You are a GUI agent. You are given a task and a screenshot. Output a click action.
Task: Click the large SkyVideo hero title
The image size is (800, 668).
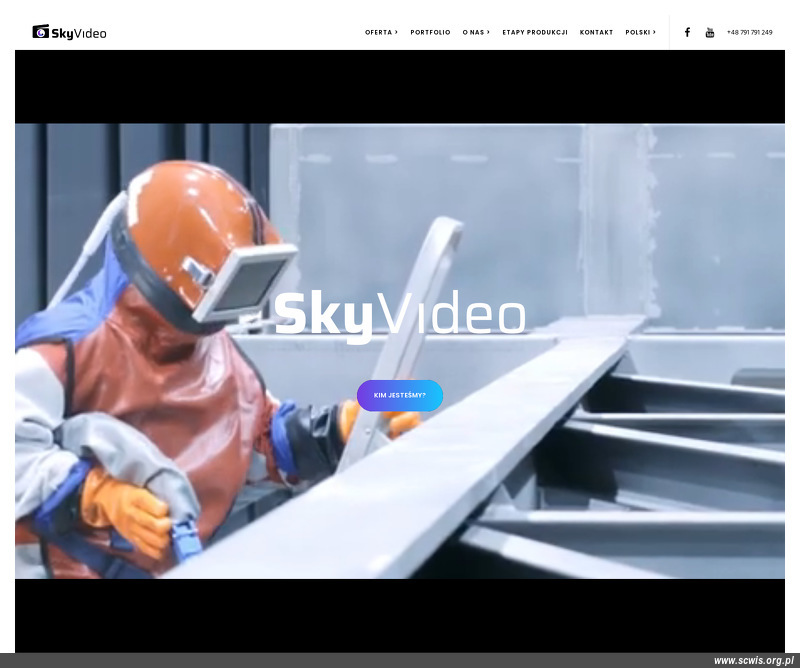click(400, 315)
